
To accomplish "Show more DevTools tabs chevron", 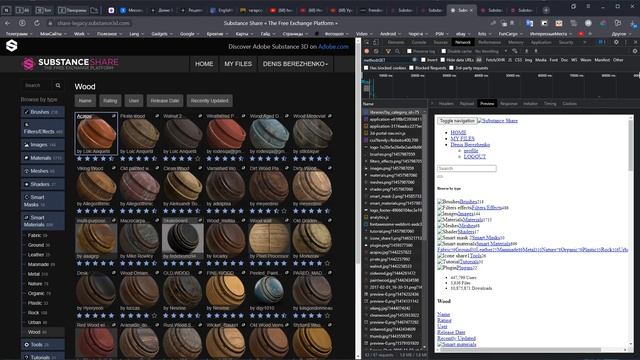I will (x=584, y=42).
